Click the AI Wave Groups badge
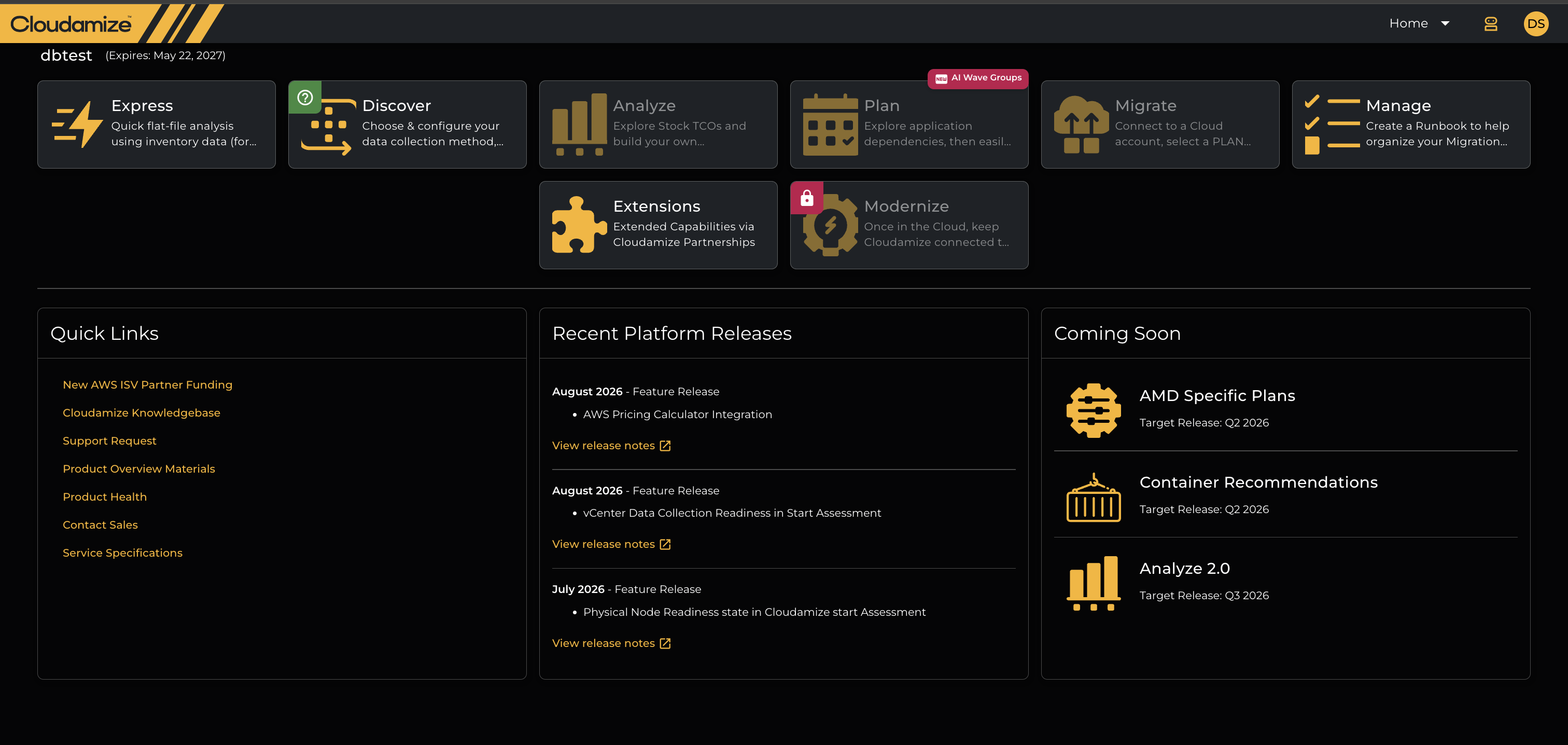The image size is (1568, 745). (977, 78)
